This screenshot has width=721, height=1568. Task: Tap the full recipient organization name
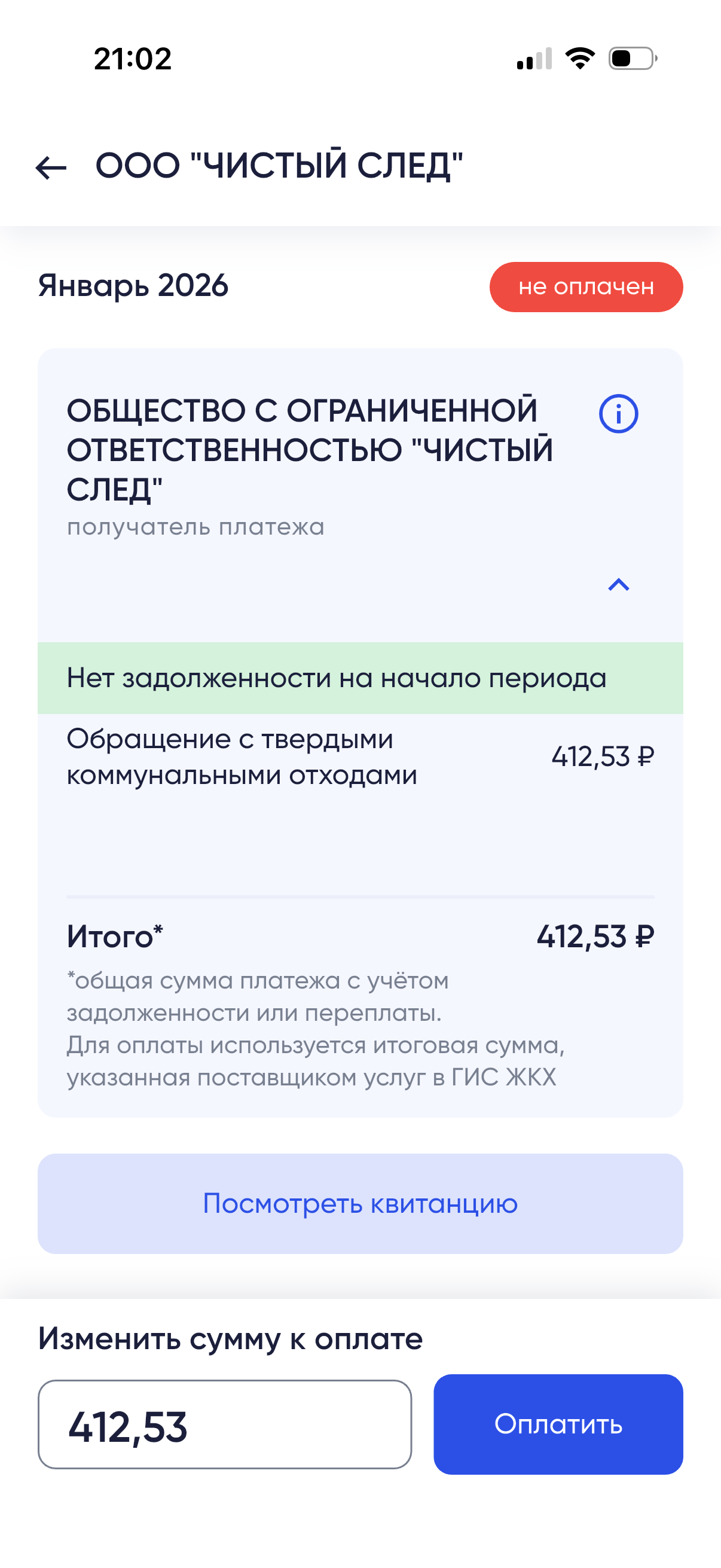309,449
